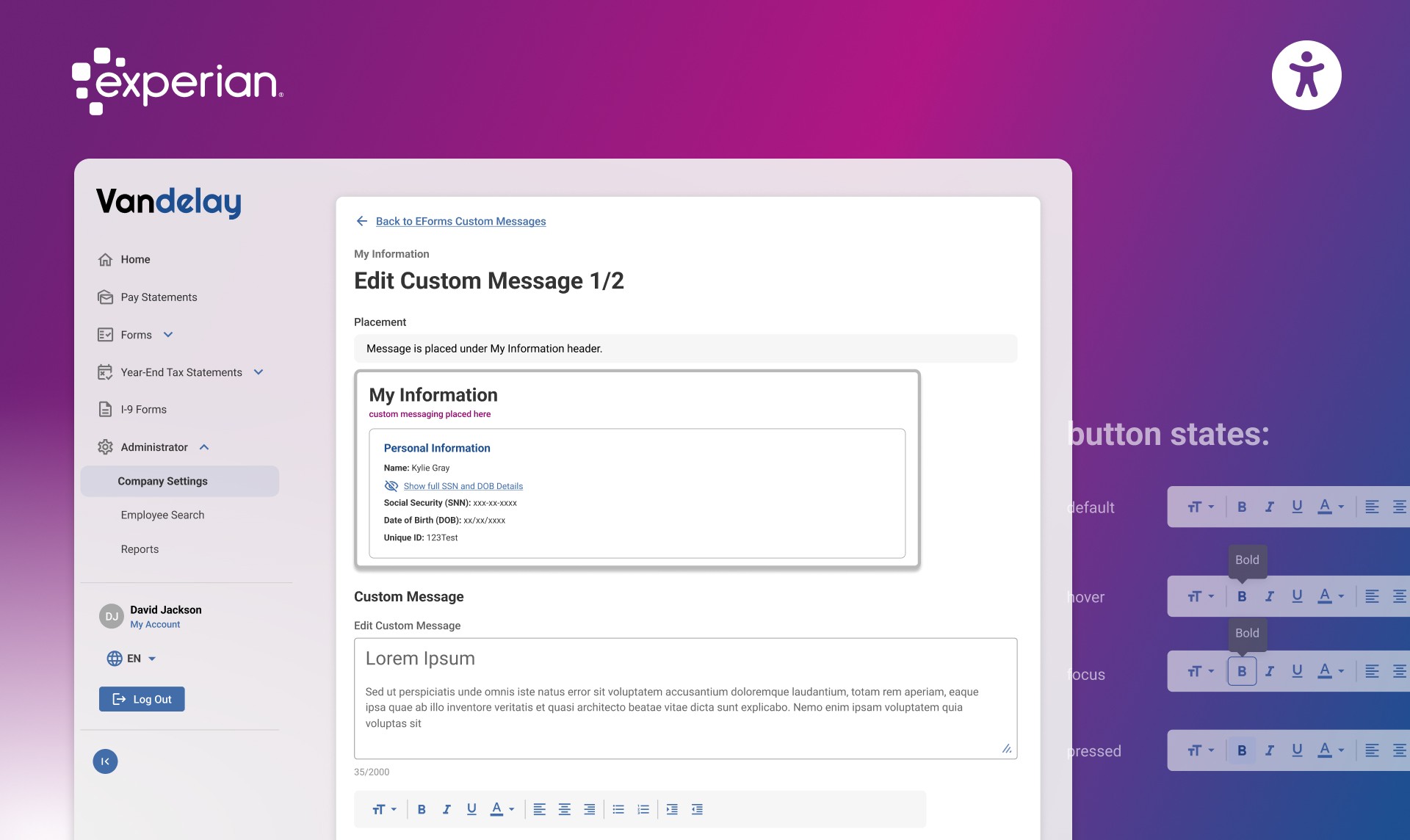Click the DJ avatar circle
The height and width of the screenshot is (840, 1410).
tap(112, 616)
